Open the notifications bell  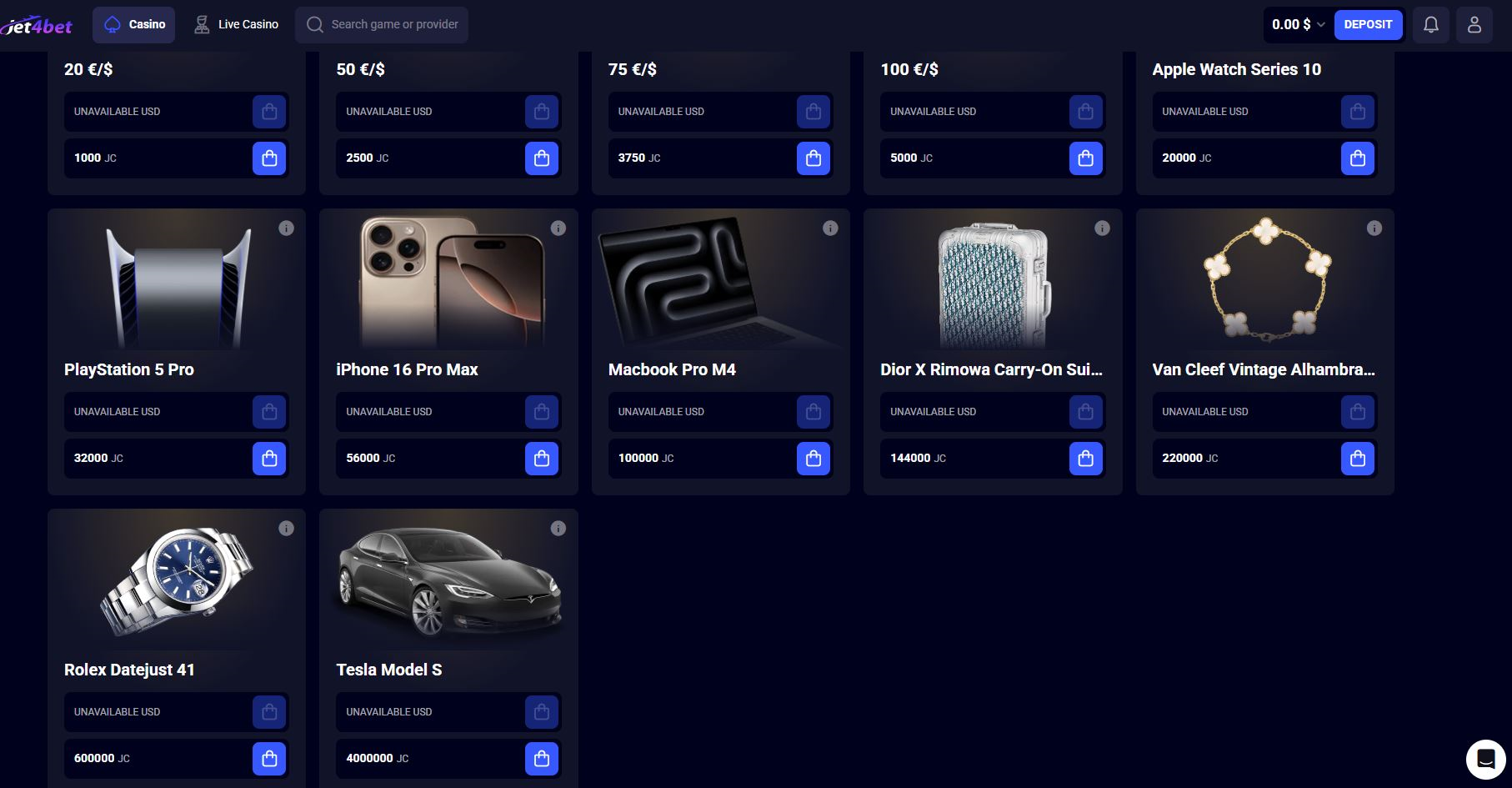1430,25
